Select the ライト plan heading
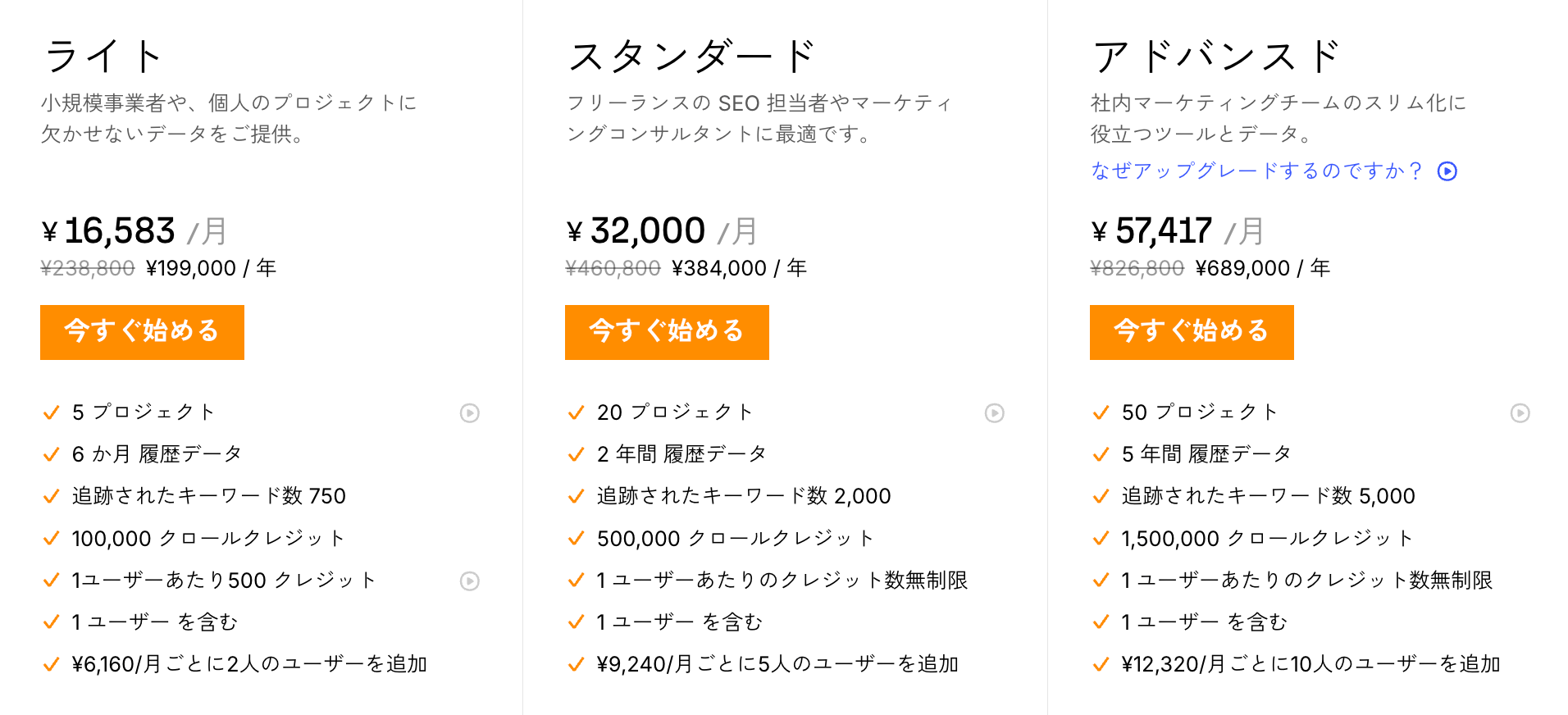 105,55
